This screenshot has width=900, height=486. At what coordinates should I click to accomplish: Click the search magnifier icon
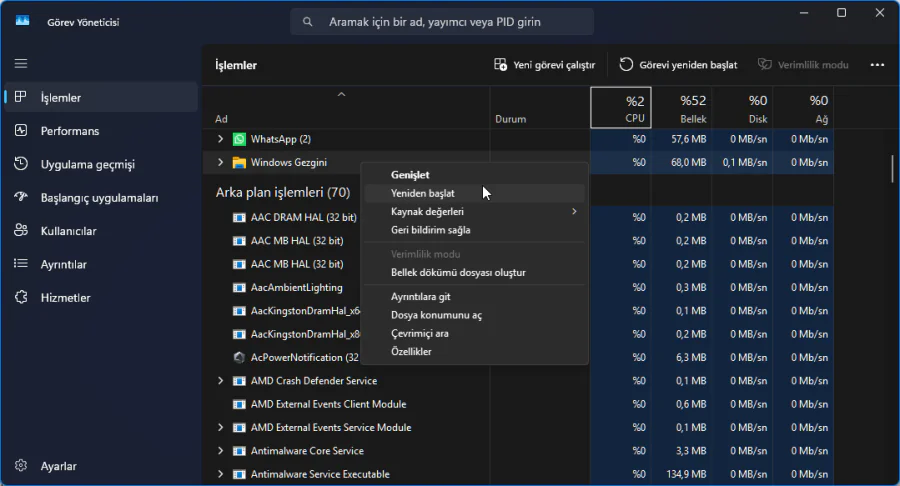point(308,22)
